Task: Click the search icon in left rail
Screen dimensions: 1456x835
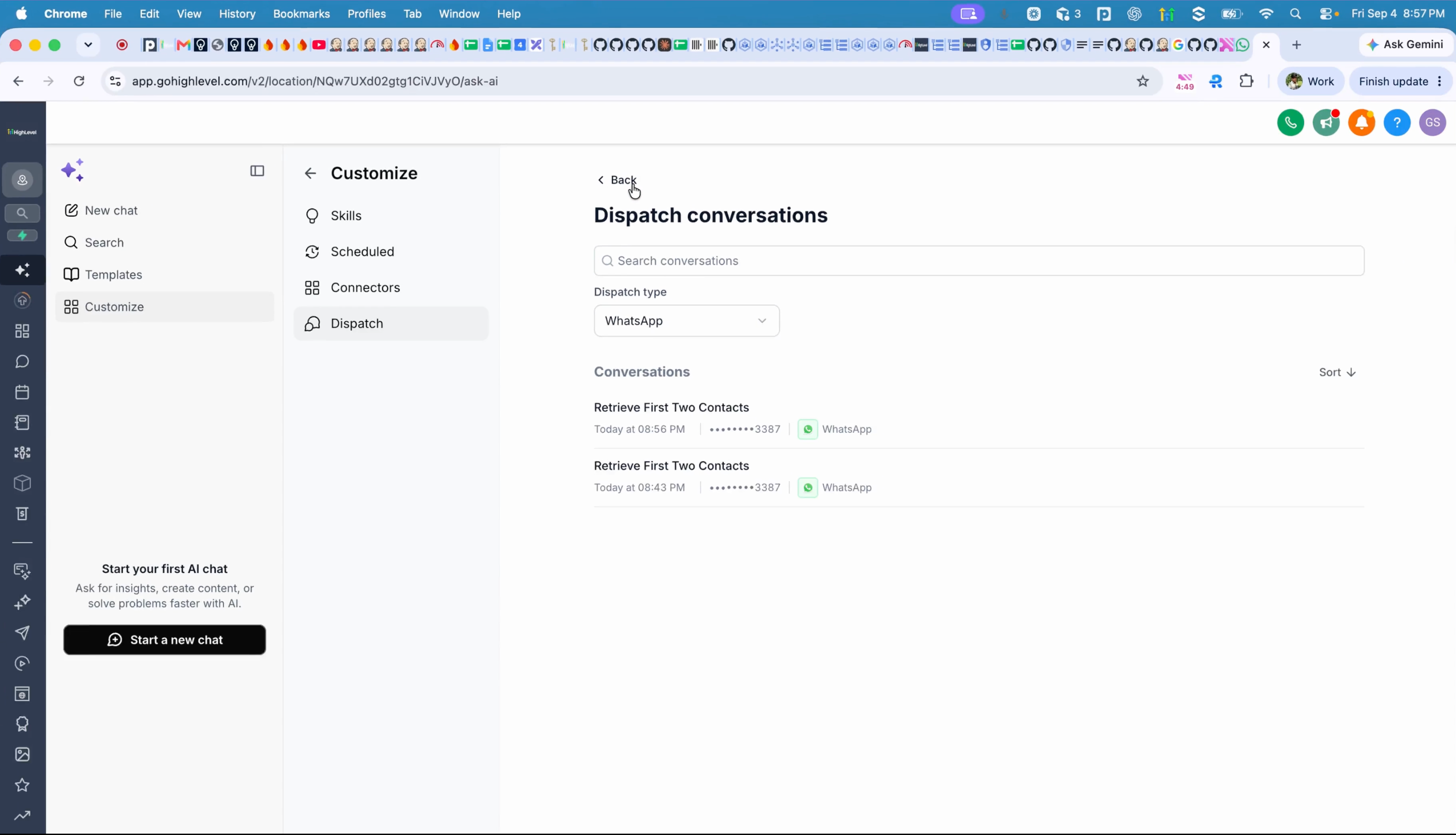Action: click(22, 213)
